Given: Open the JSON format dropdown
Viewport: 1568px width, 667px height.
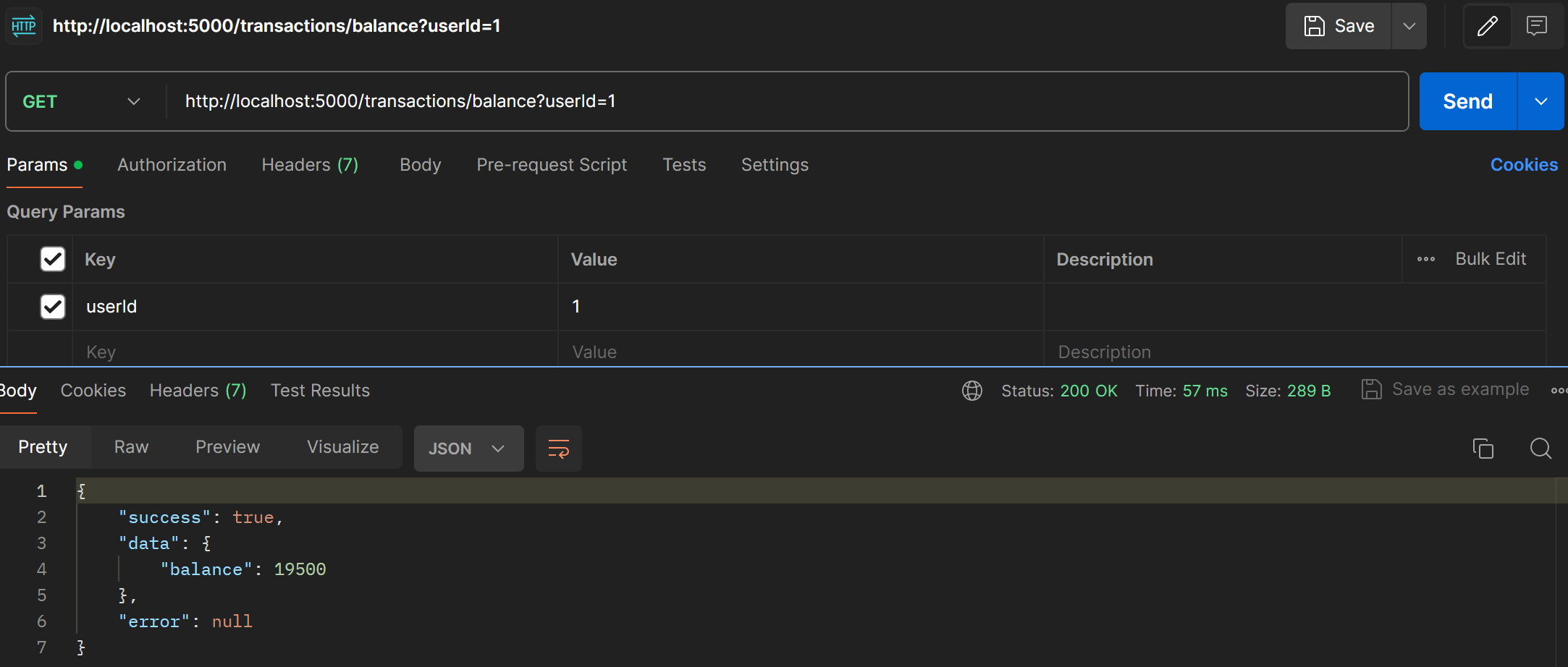Looking at the screenshot, I should pos(468,449).
